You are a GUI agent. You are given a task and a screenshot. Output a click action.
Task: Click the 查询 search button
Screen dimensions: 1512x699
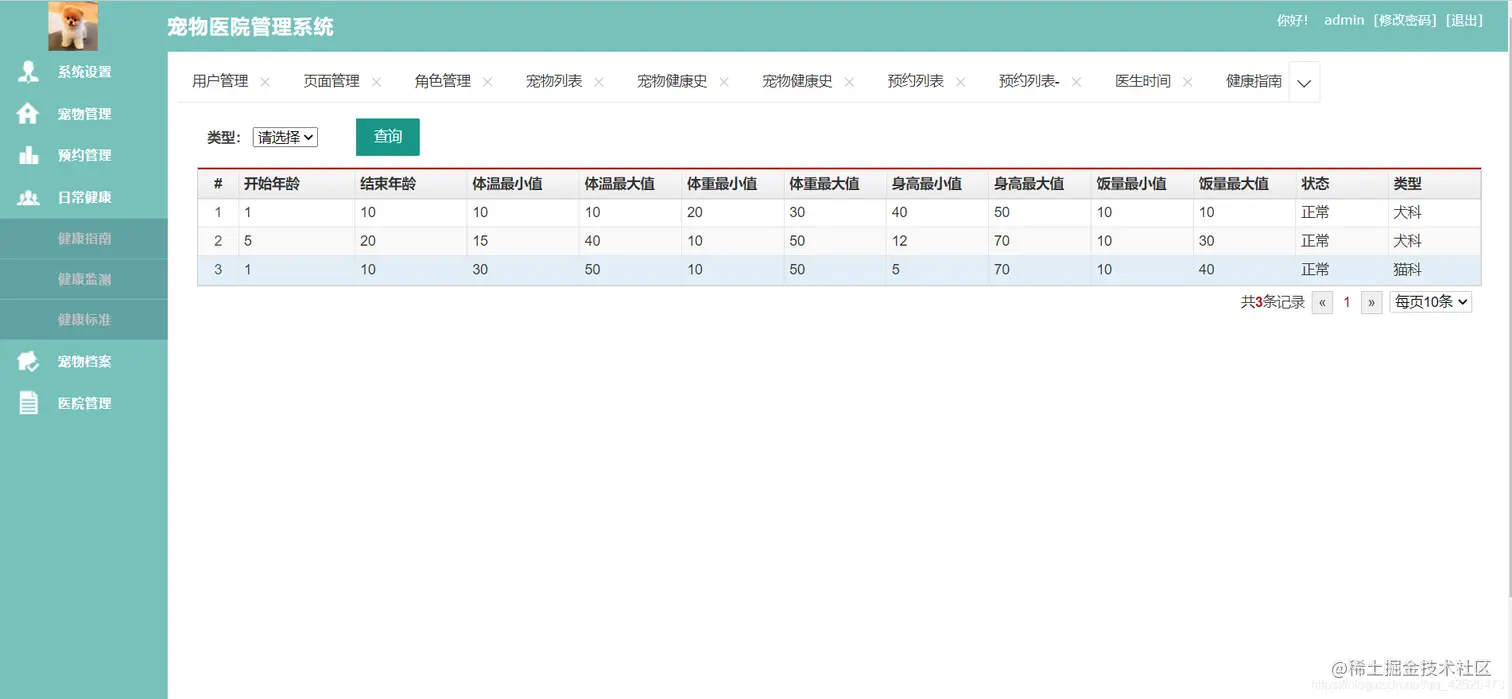(388, 137)
